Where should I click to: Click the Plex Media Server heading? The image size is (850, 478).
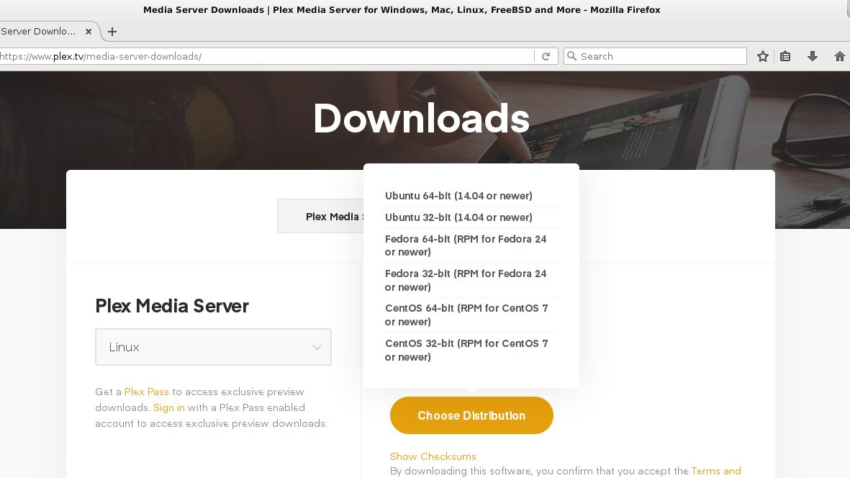tap(172, 306)
